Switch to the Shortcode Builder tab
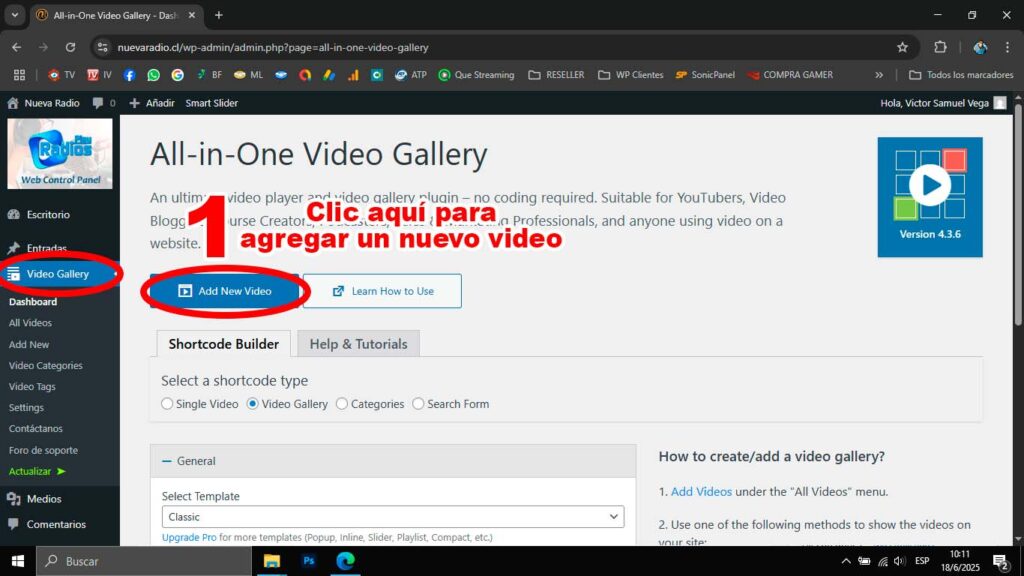 coord(223,344)
